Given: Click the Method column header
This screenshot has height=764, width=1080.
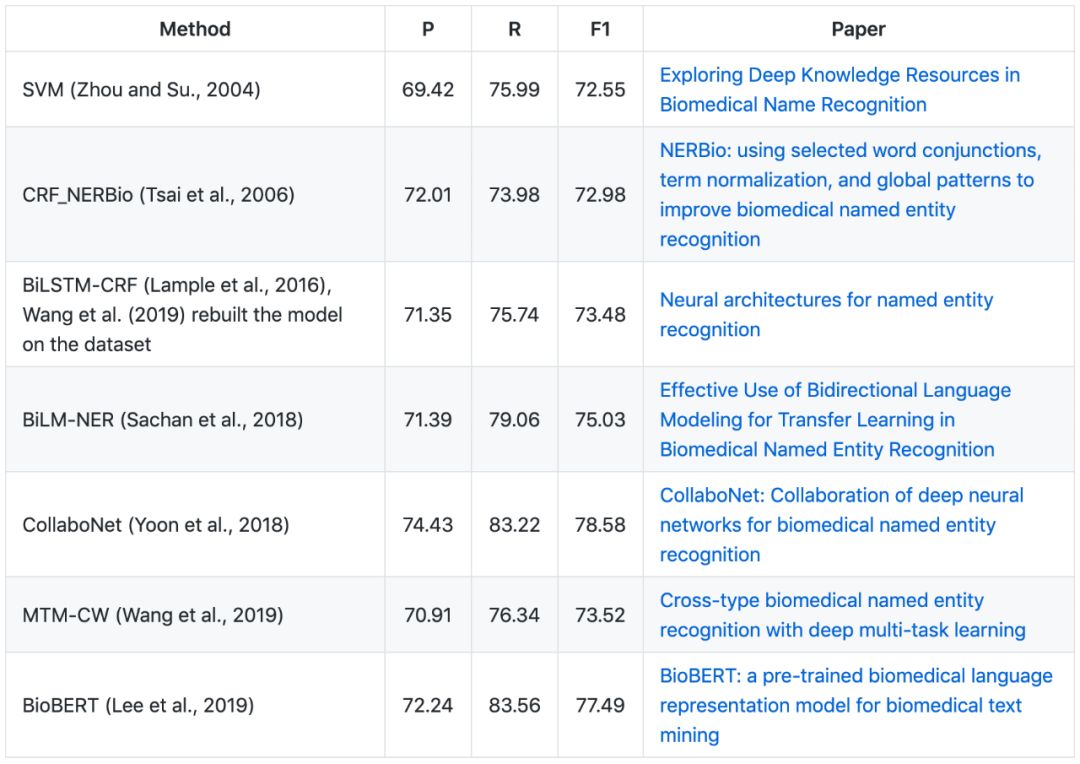Looking at the screenshot, I should (x=195, y=30).
